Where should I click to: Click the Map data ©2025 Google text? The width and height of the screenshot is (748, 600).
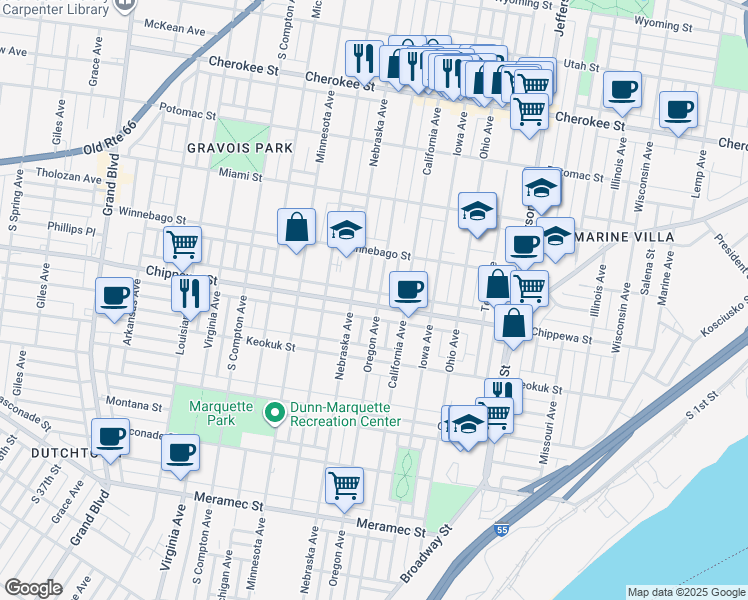tap(685, 592)
